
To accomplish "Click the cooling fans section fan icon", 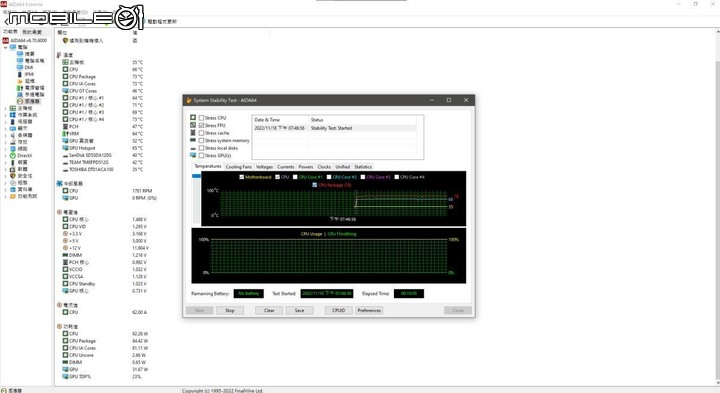I will [59, 183].
